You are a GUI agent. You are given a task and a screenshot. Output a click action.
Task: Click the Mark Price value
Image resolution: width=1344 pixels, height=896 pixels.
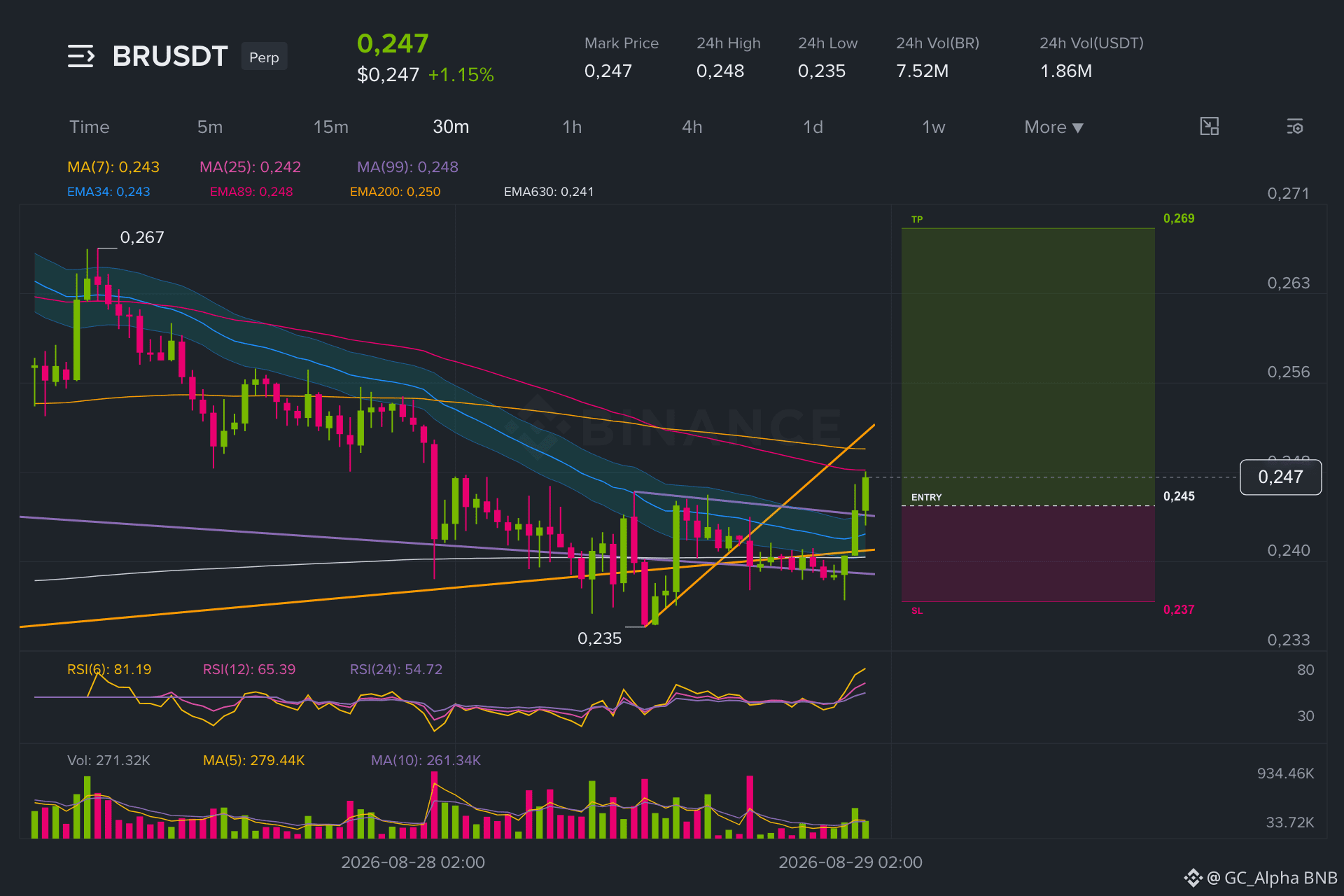coord(608,71)
